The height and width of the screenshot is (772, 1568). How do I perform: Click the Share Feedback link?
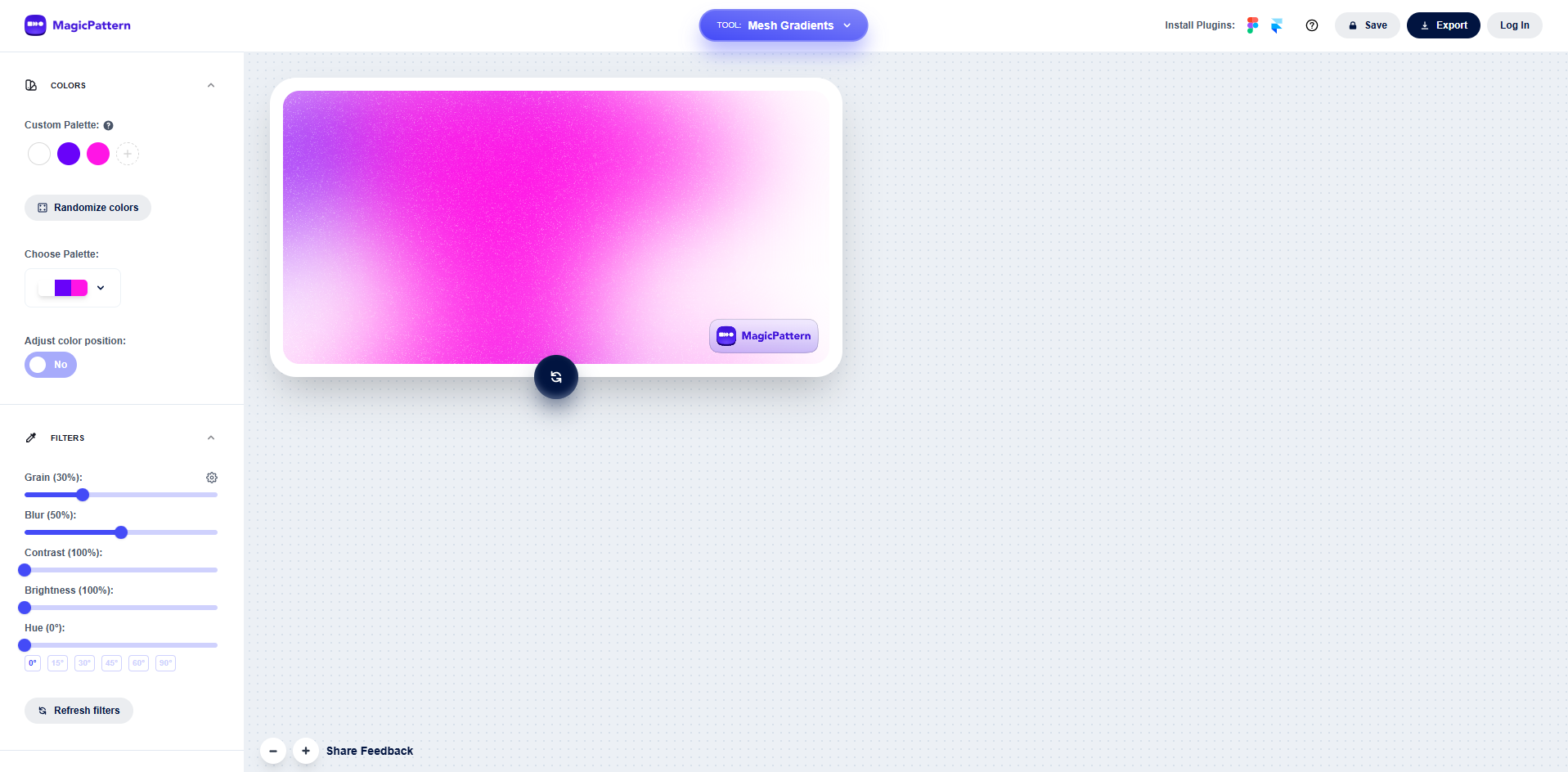(369, 751)
